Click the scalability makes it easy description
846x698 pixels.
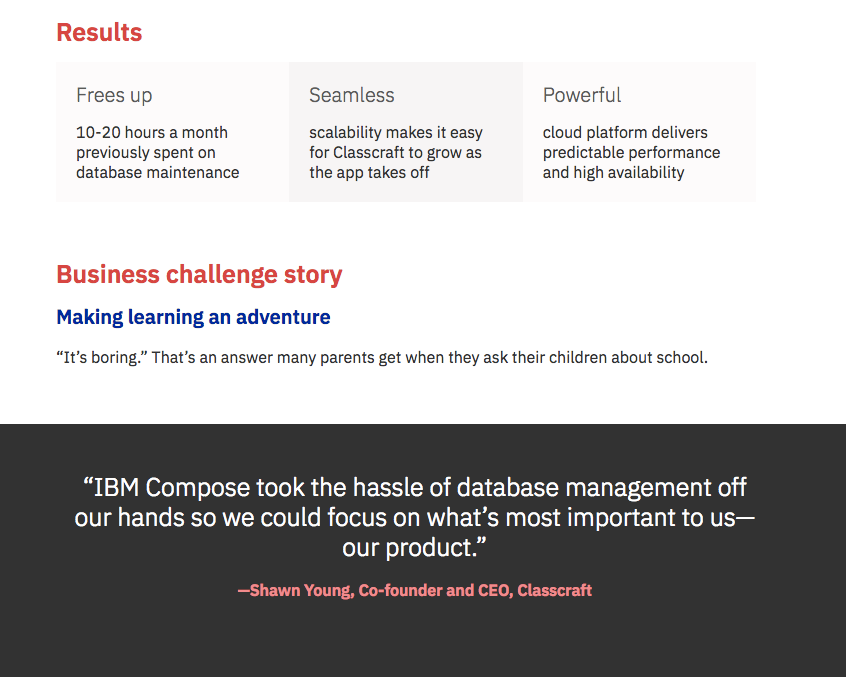pos(395,152)
